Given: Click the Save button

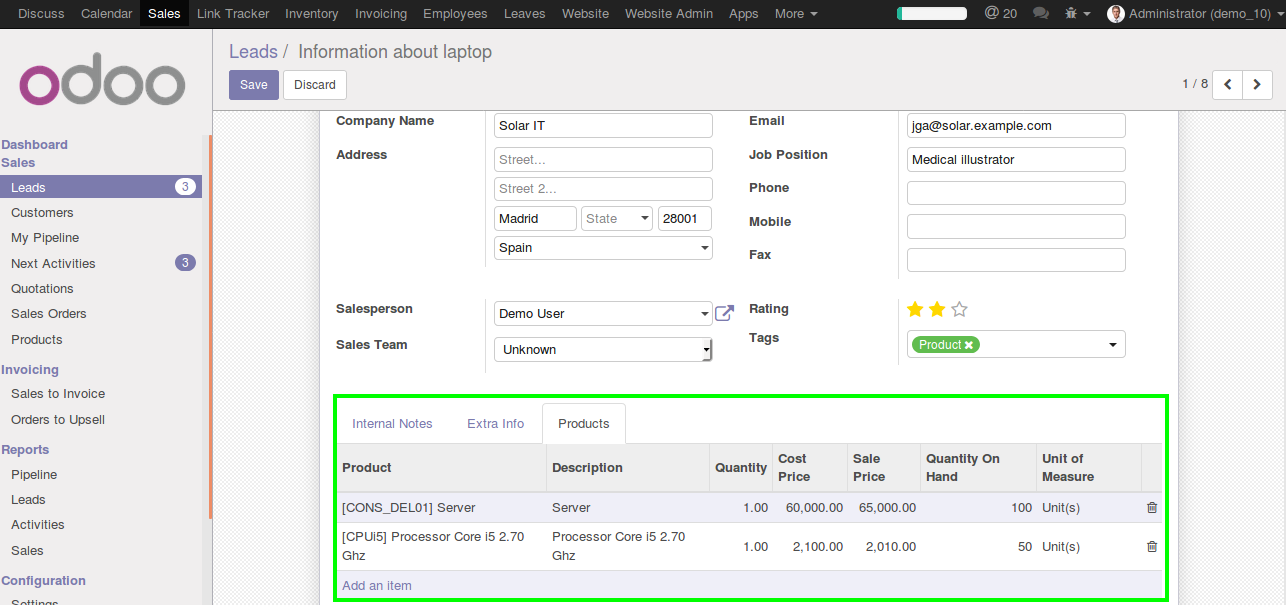Looking at the screenshot, I should [254, 85].
